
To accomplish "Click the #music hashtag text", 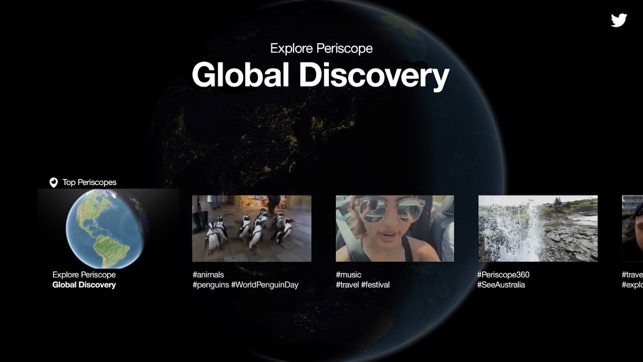I will [349, 275].
